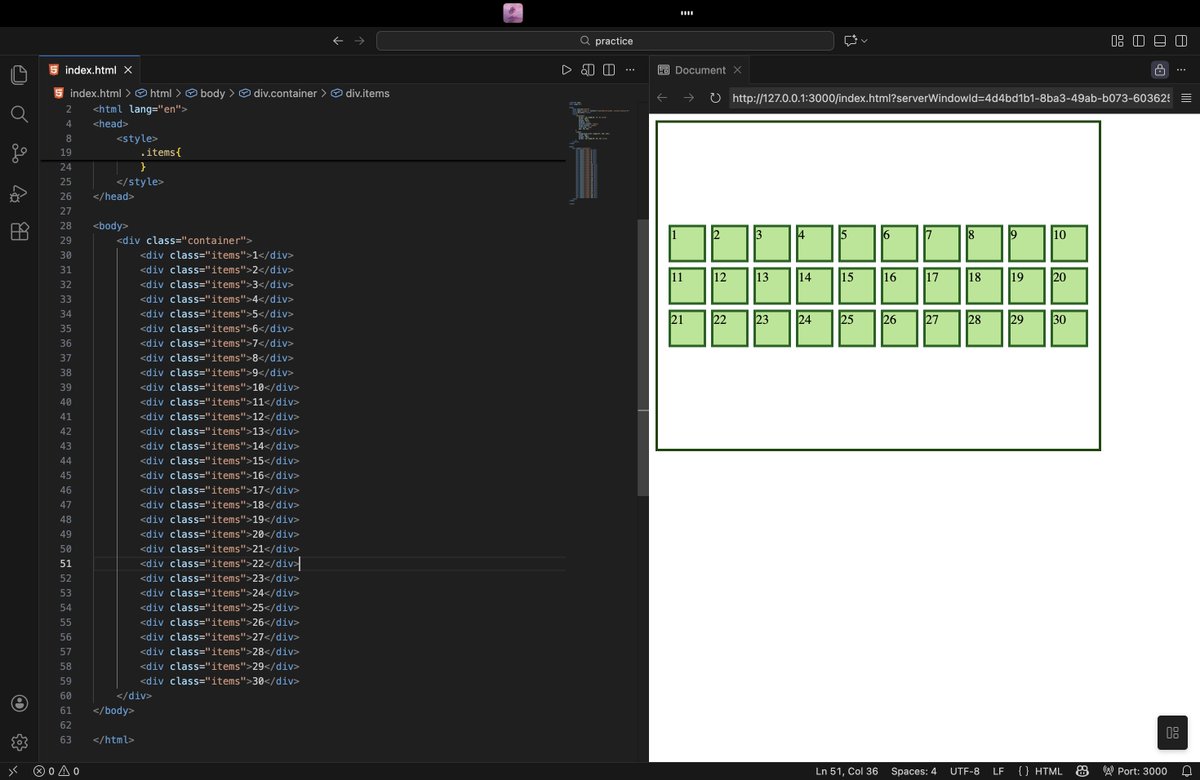Open Source Control view
1200x780 pixels.
(19, 153)
